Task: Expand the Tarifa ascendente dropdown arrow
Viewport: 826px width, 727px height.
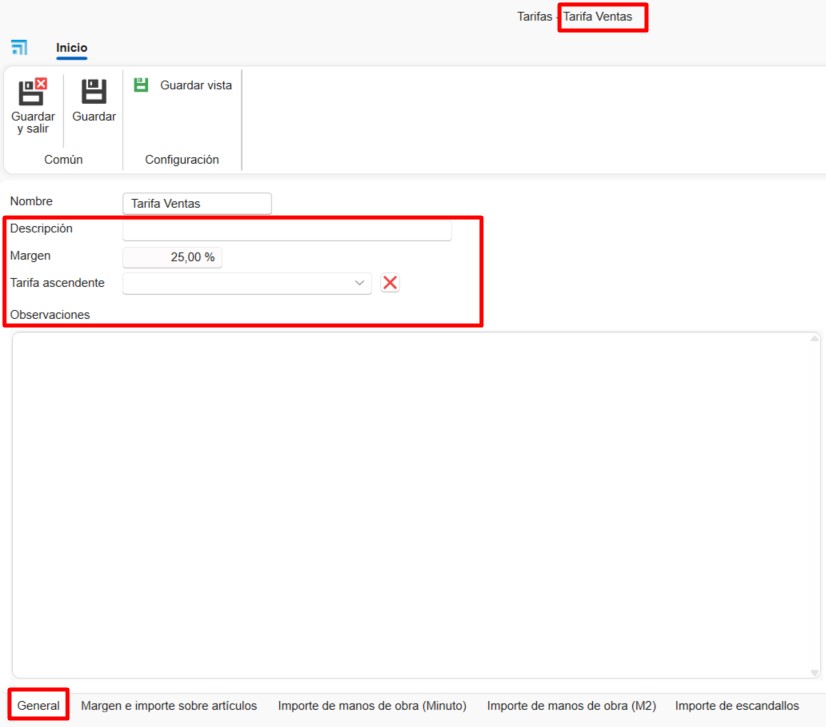Action: [x=360, y=284]
